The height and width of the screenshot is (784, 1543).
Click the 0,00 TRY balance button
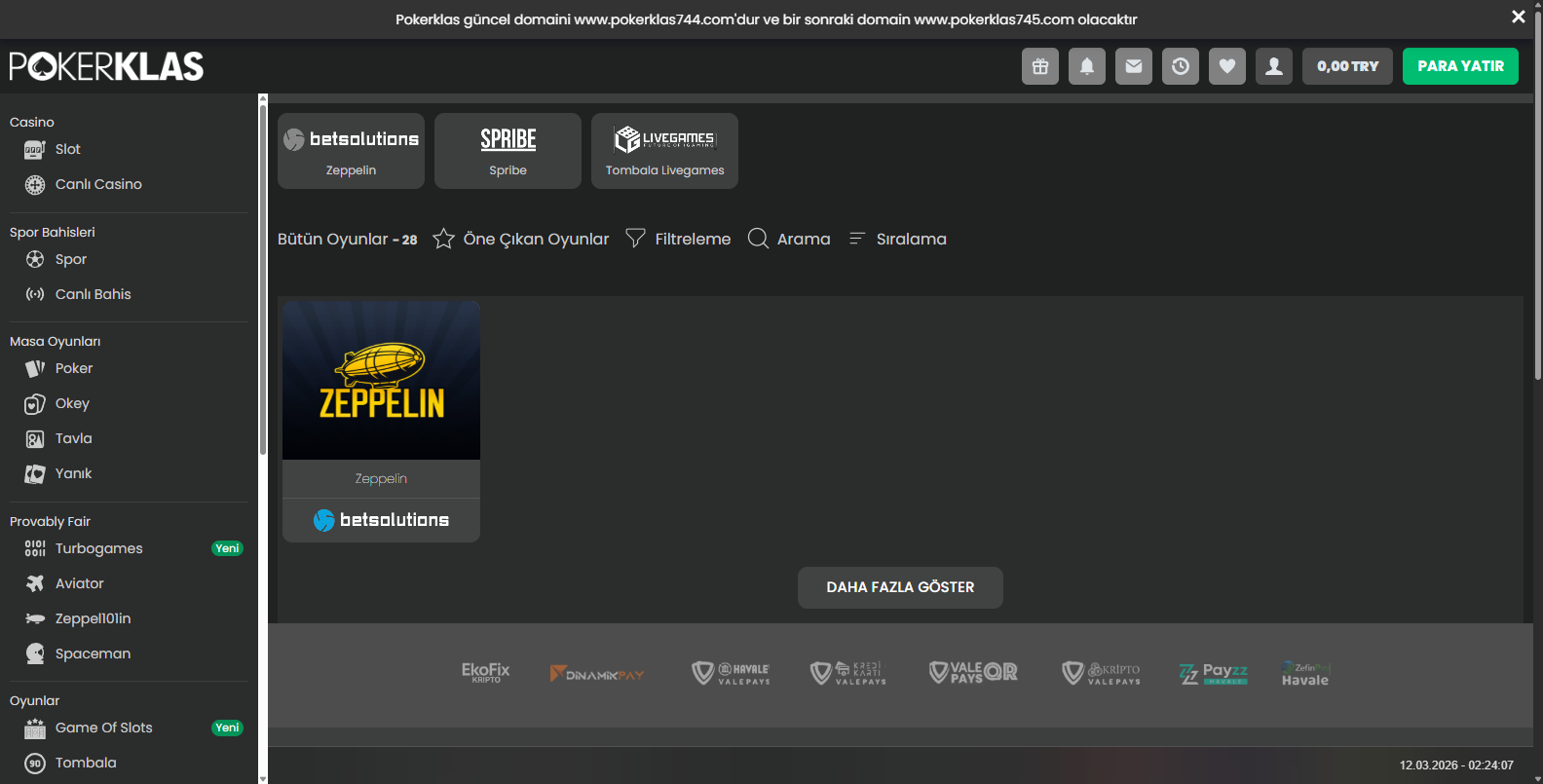1347,66
